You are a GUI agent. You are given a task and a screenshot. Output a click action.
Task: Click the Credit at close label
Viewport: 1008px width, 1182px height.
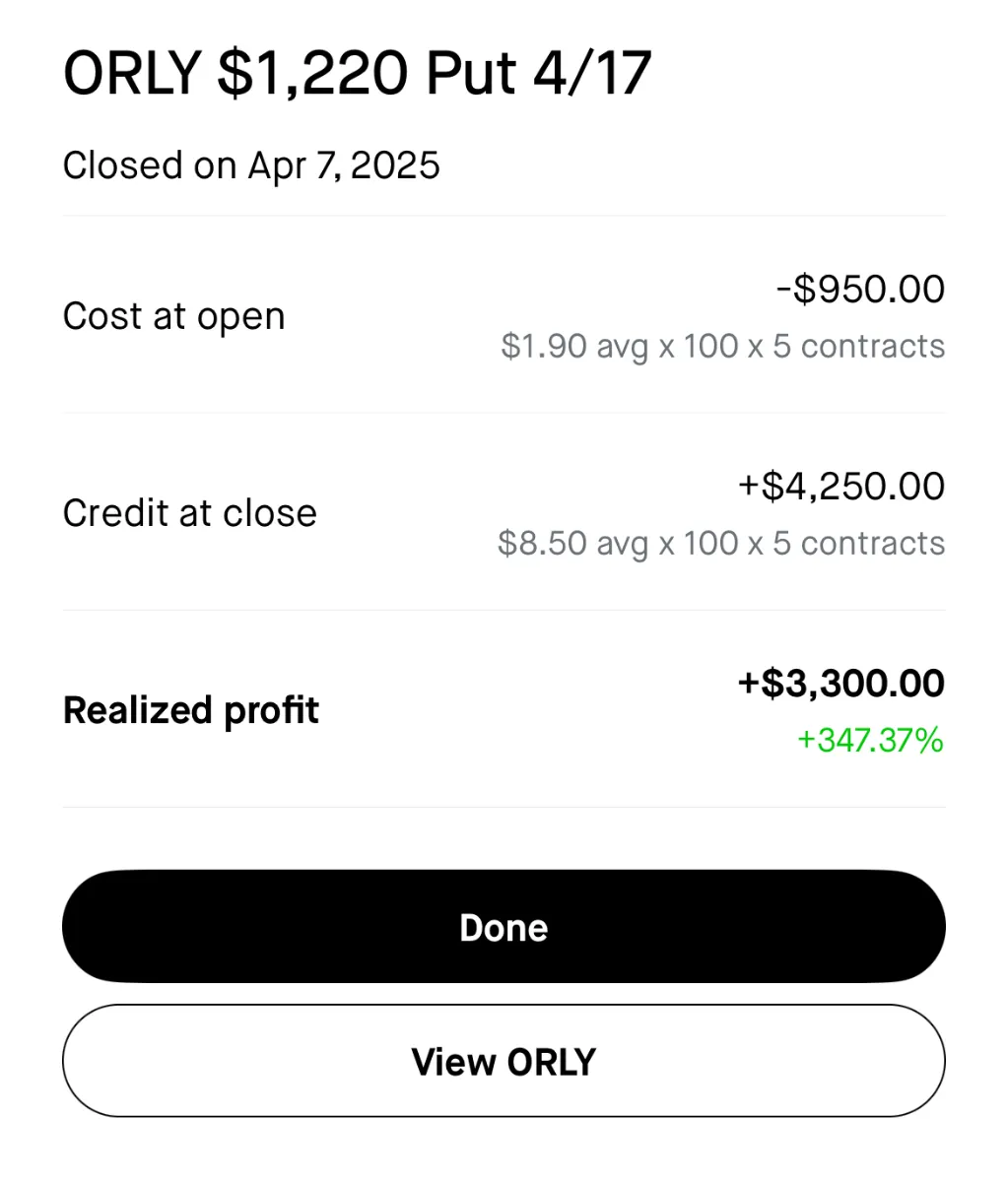coord(189,513)
